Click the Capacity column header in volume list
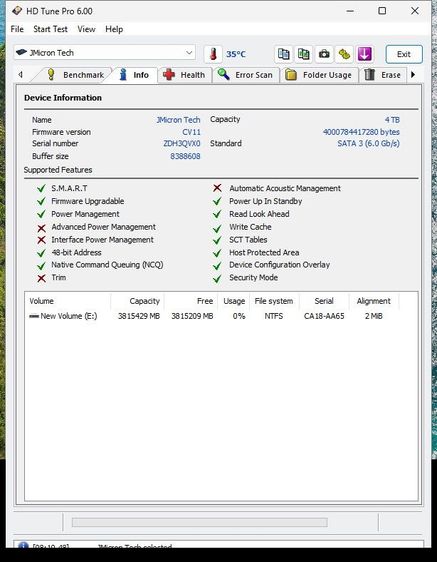Image resolution: width=437 pixels, height=562 pixels. (x=138, y=301)
